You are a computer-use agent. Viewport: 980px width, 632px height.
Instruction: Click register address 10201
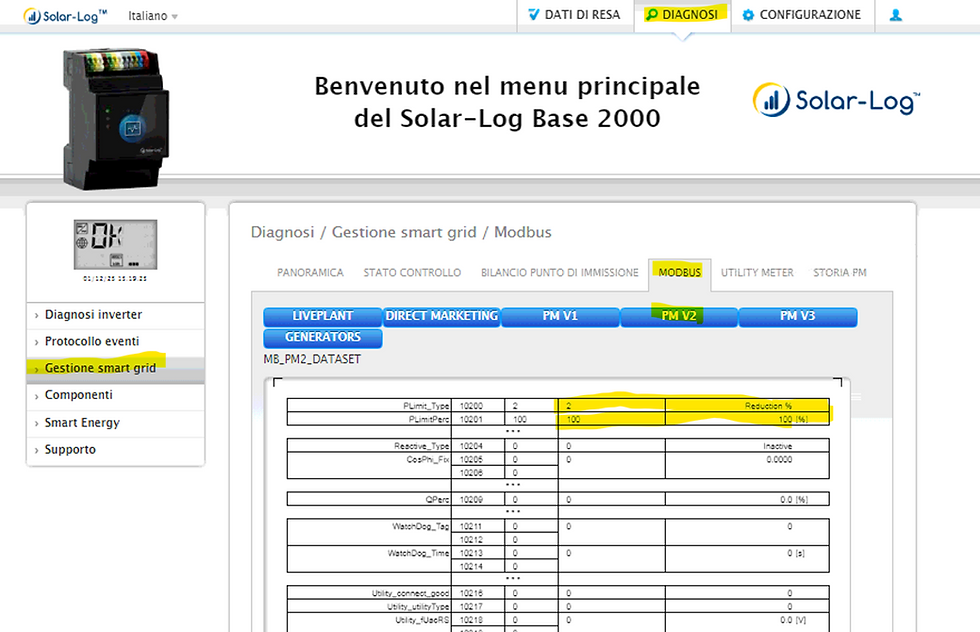click(471, 419)
